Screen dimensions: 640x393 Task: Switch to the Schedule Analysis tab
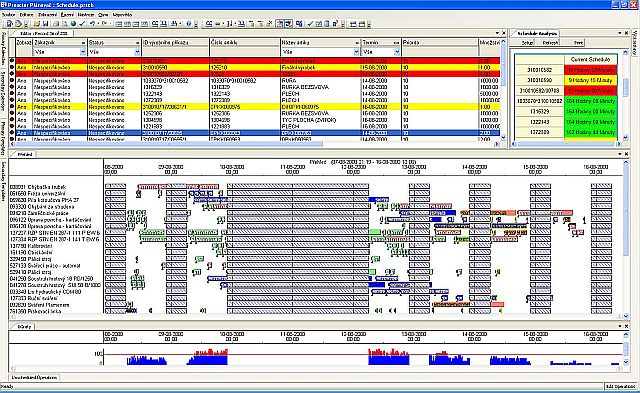click(x=536, y=33)
